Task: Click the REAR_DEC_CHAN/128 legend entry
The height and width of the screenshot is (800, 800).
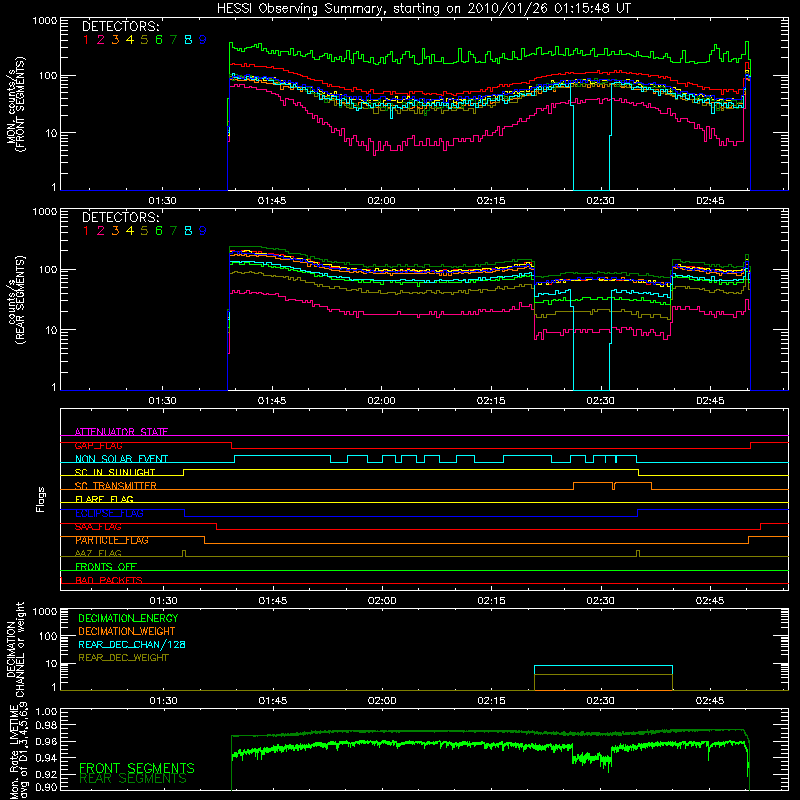Action: 132,645
